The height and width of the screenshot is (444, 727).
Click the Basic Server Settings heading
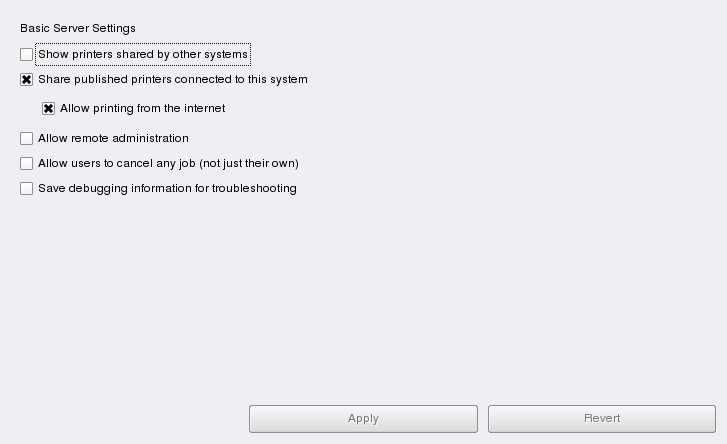(x=77, y=28)
